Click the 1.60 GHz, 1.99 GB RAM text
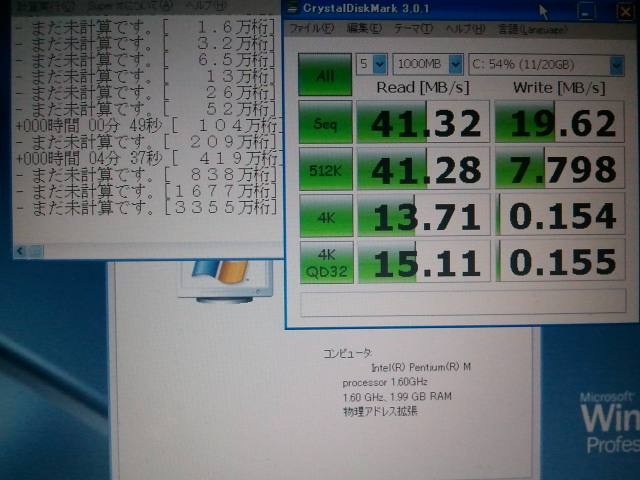 point(397,397)
